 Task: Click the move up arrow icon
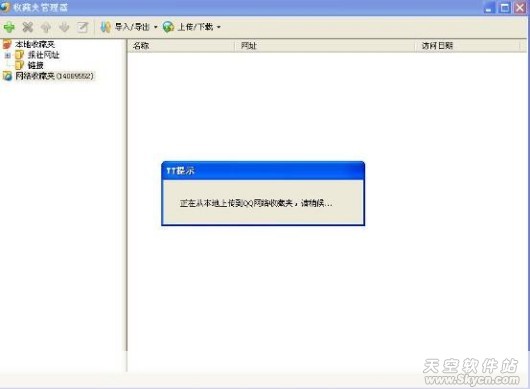[x=46, y=27]
